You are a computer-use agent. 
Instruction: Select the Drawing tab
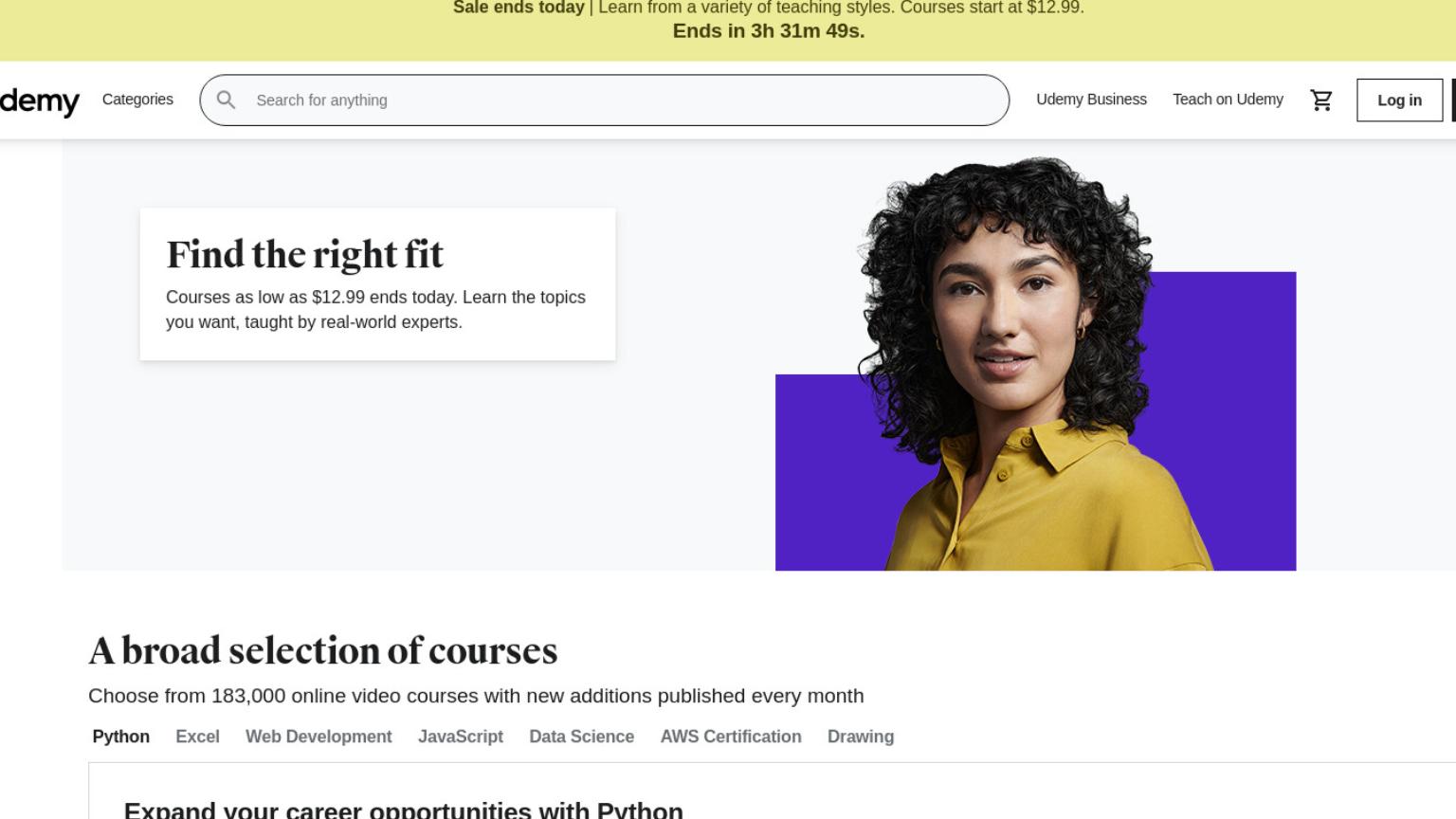point(861,737)
